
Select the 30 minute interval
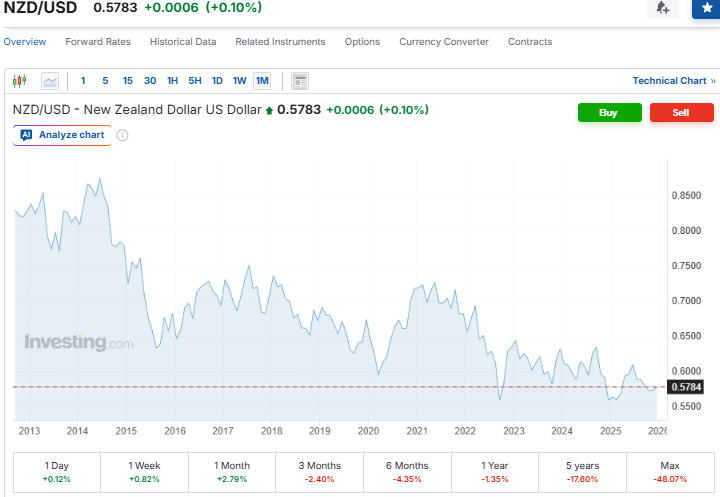pyautogui.click(x=150, y=81)
